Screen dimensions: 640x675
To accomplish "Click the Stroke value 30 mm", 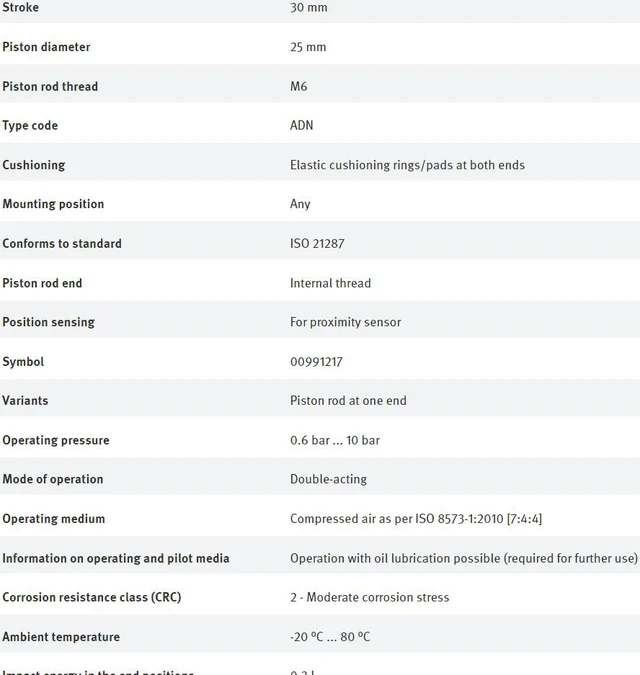I will click(309, 7).
